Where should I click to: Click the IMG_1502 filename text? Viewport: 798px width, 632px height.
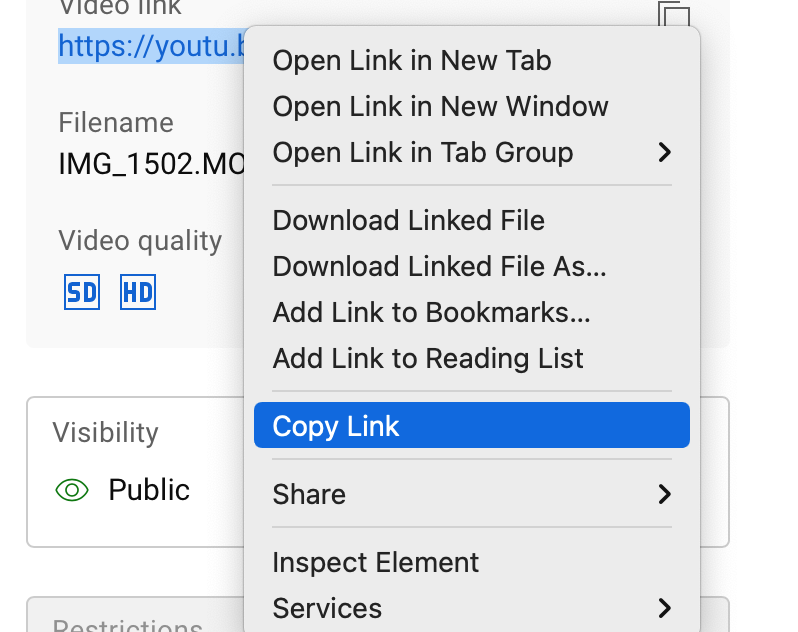point(150,164)
